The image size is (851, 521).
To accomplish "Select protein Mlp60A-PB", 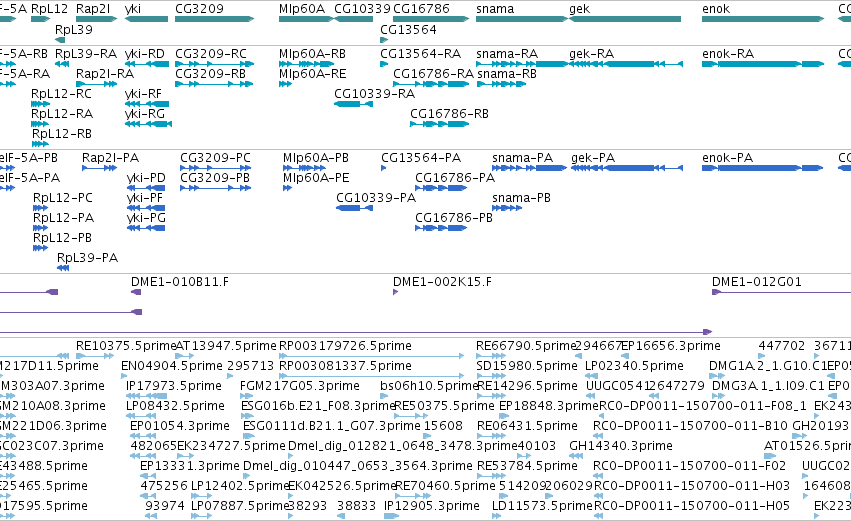I will (x=316, y=158).
